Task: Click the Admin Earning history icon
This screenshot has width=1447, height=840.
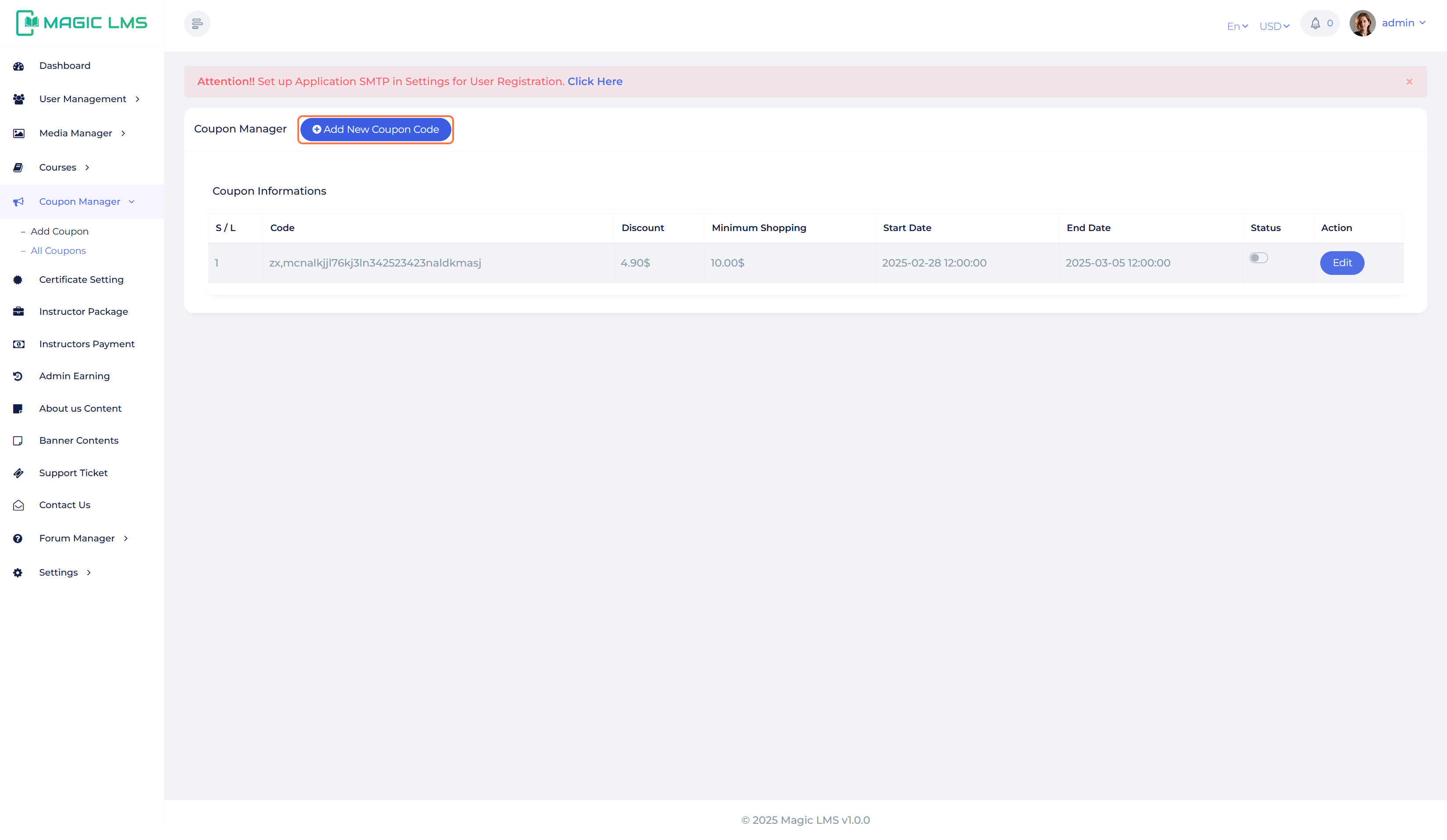Action: point(18,377)
